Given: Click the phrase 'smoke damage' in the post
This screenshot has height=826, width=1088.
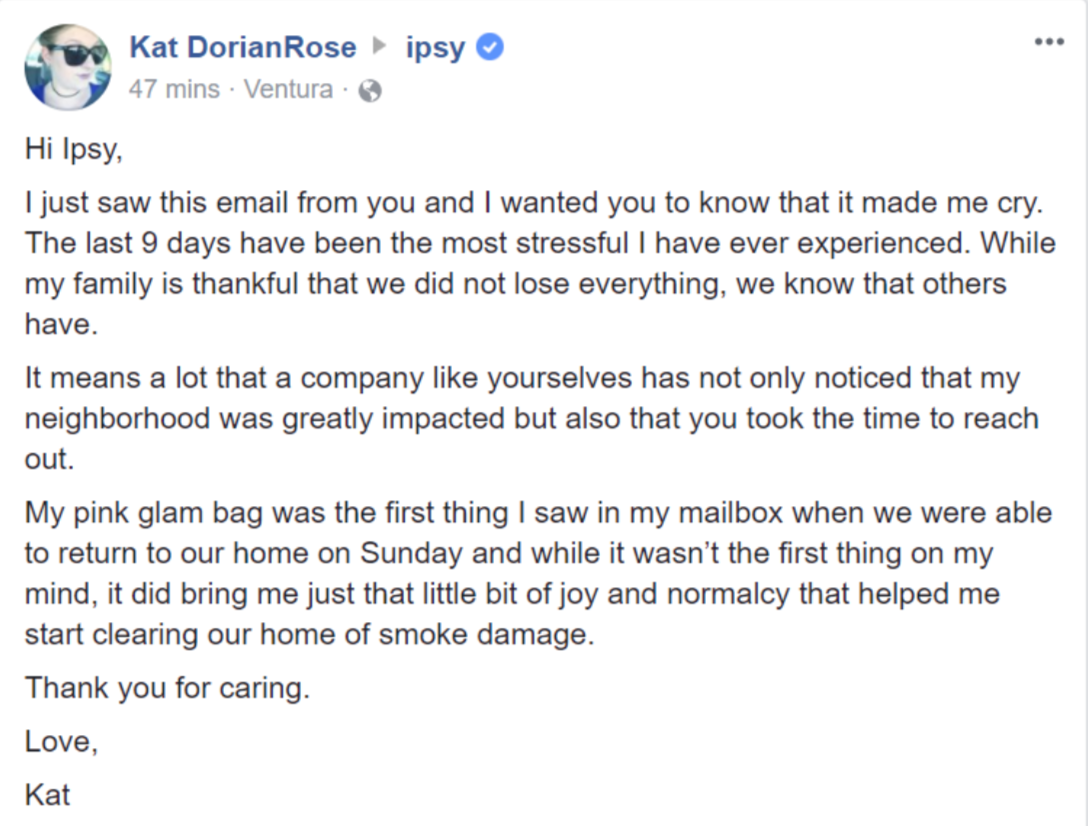Looking at the screenshot, I should pos(486,635).
